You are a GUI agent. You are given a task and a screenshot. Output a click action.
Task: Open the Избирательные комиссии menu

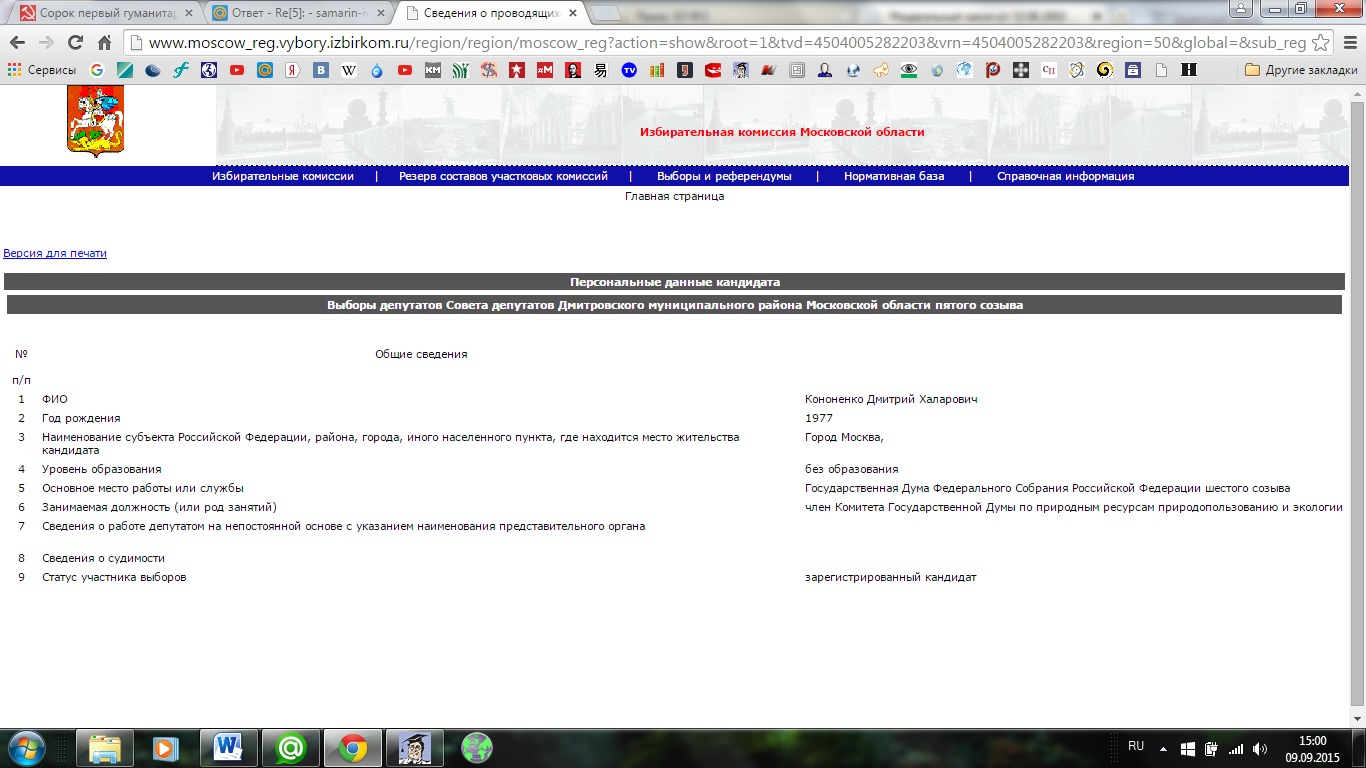click(283, 176)
